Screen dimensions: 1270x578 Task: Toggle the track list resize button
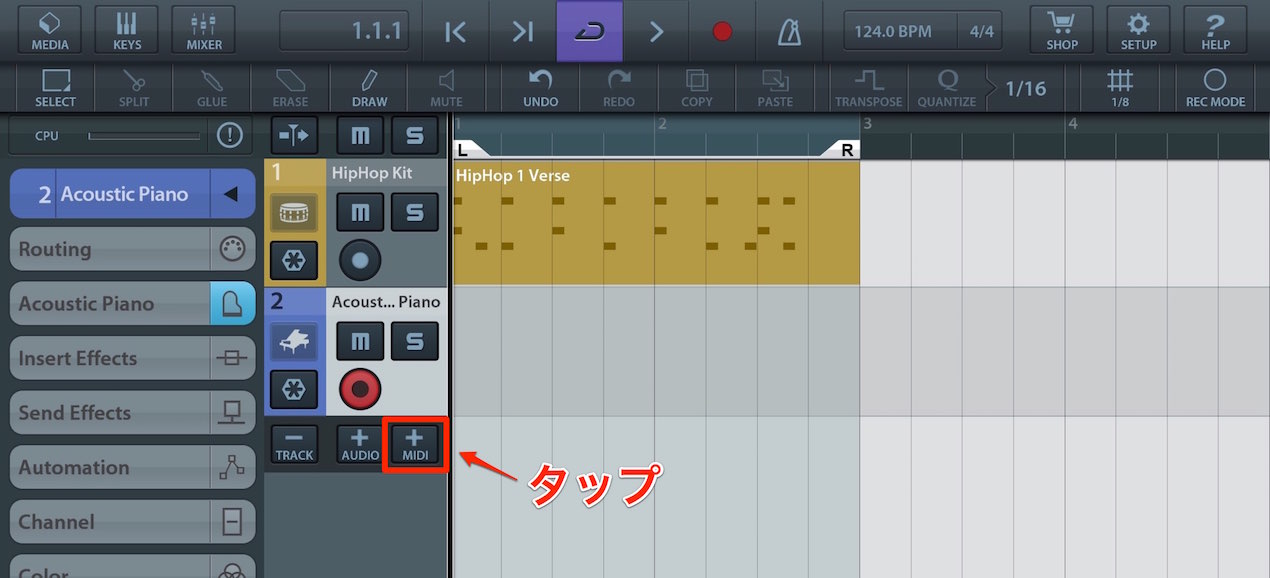point(294,134)
